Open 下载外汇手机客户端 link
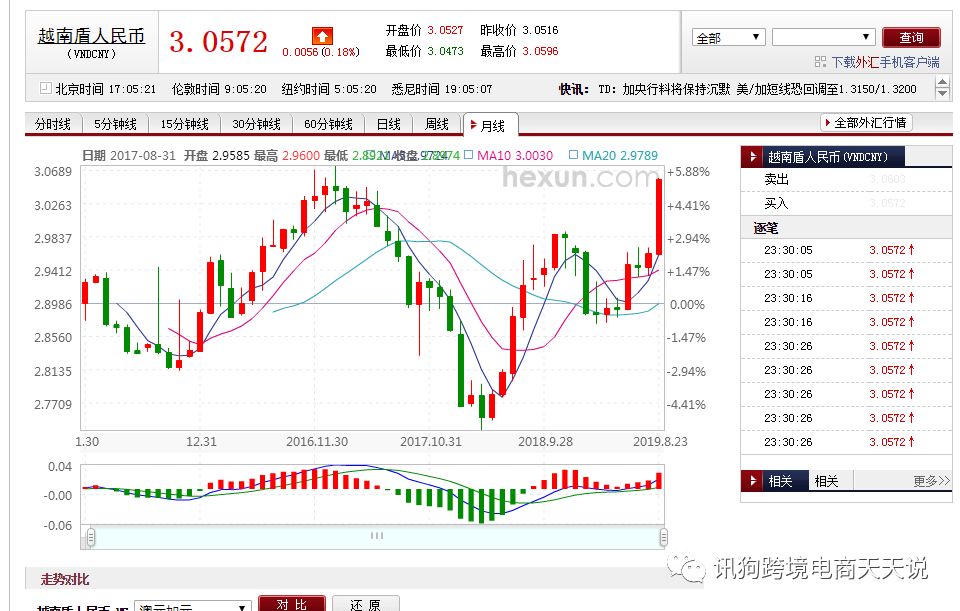960x611 pixels. pyautogui.click(x=885, y=62)
